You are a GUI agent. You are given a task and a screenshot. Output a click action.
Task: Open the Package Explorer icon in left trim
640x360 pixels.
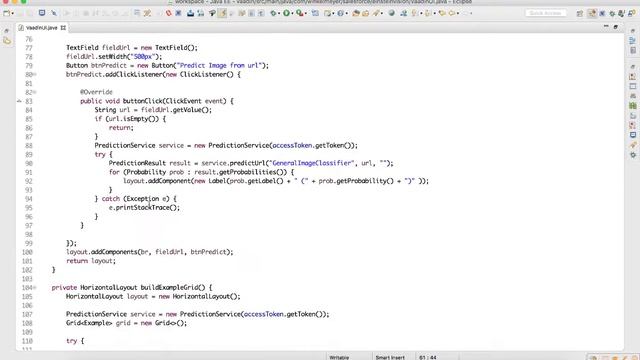tap(7, 40)
